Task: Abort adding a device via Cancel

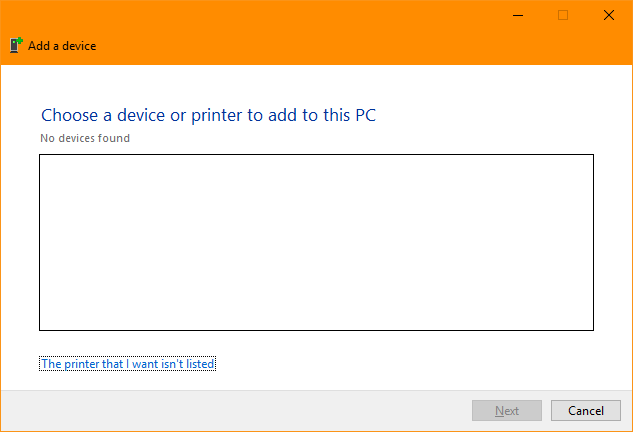Action: pyautogui.click(x=586, y=411)
